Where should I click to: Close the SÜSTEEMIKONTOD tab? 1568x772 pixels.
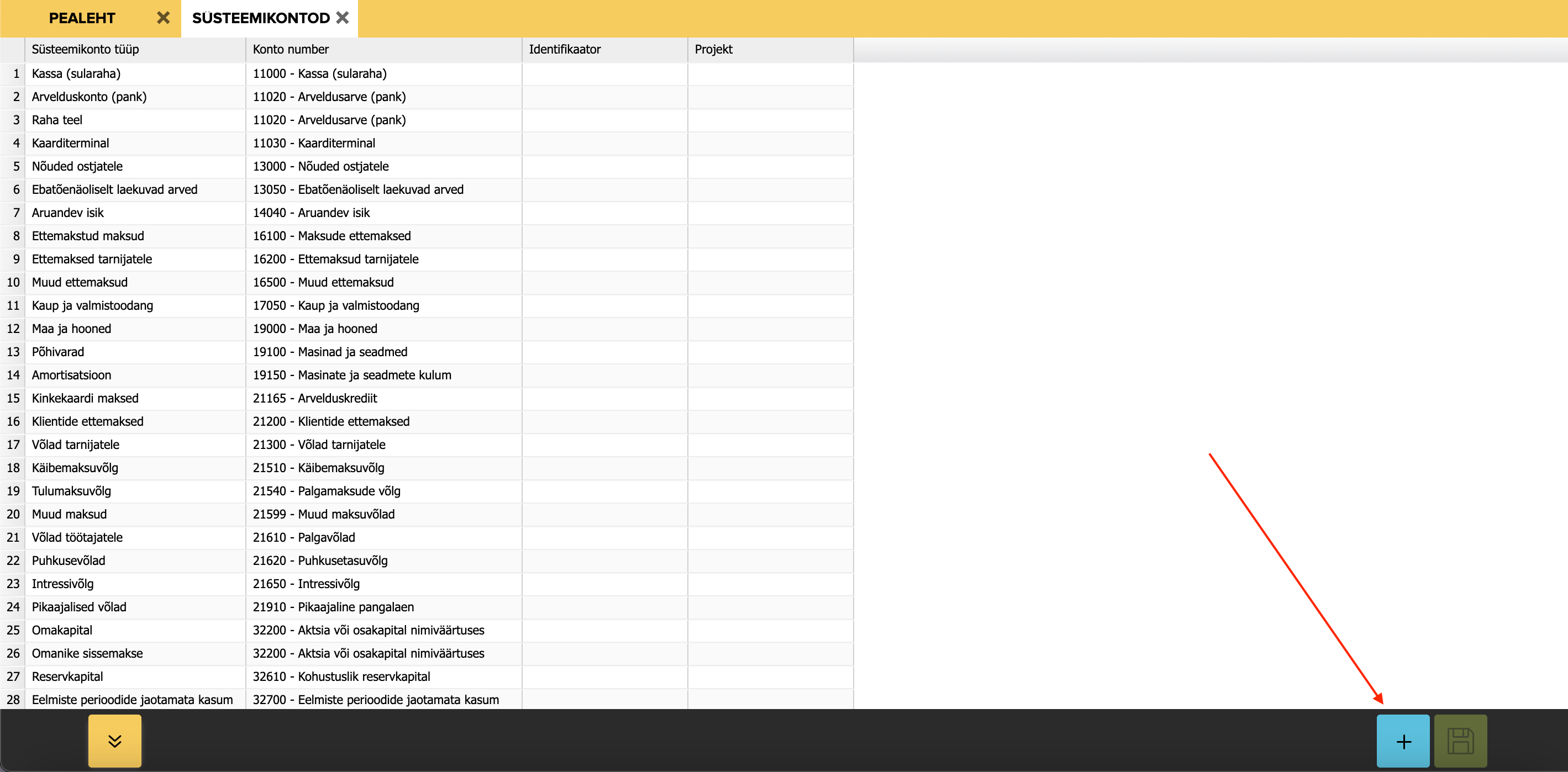pos(343,18)
